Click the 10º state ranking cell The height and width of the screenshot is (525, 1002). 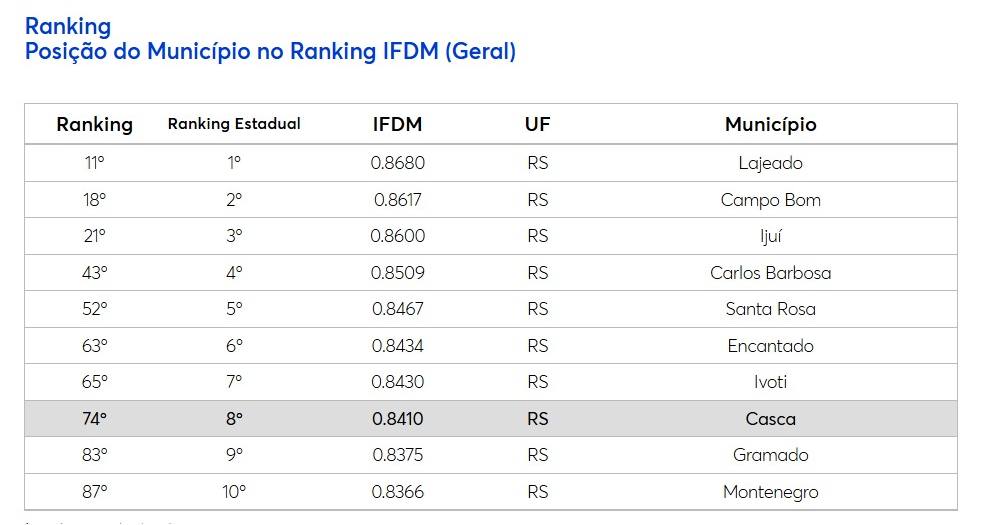pos(234,492)
